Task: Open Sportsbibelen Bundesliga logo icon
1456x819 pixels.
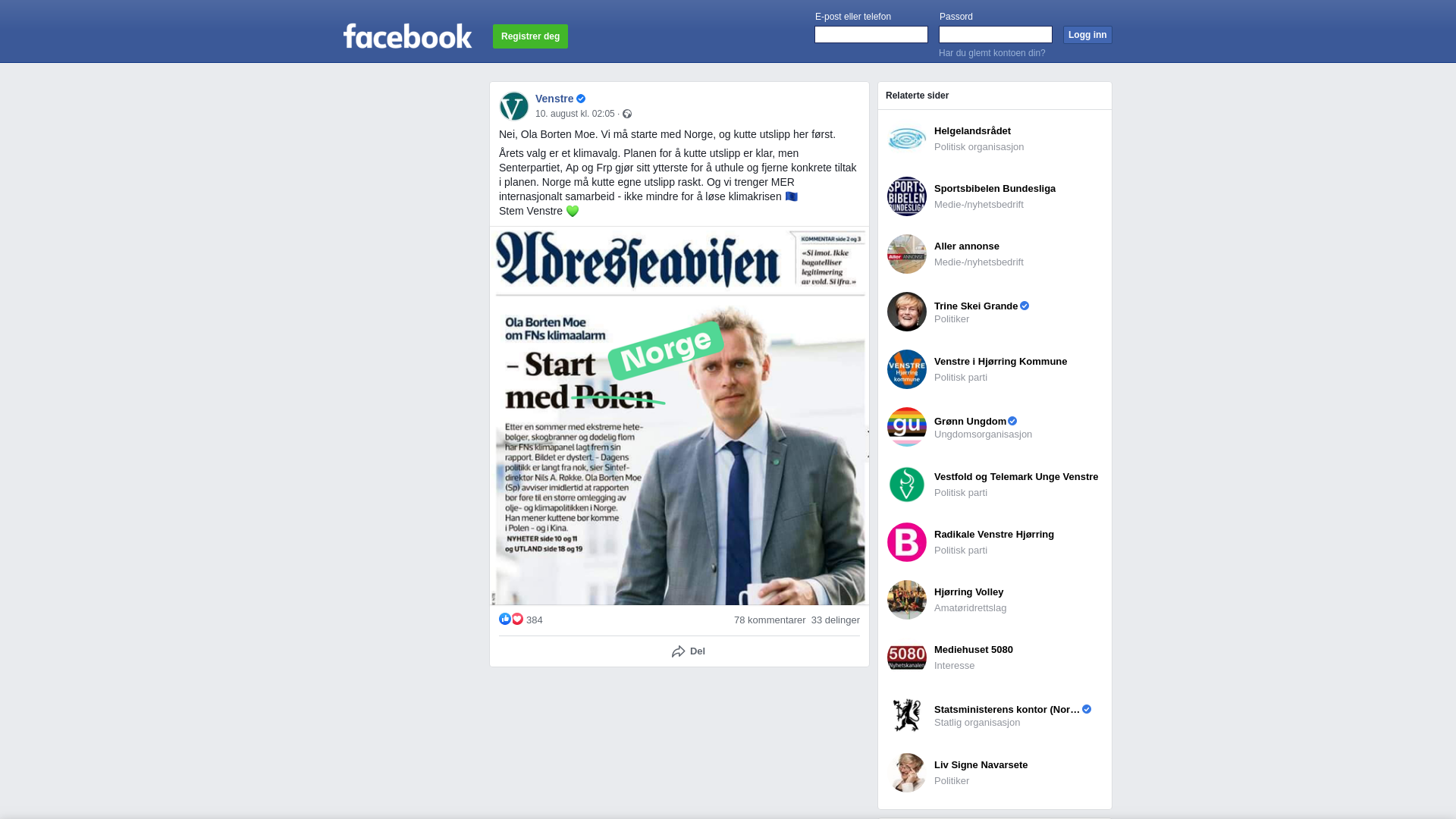Action: coord(907,196)
